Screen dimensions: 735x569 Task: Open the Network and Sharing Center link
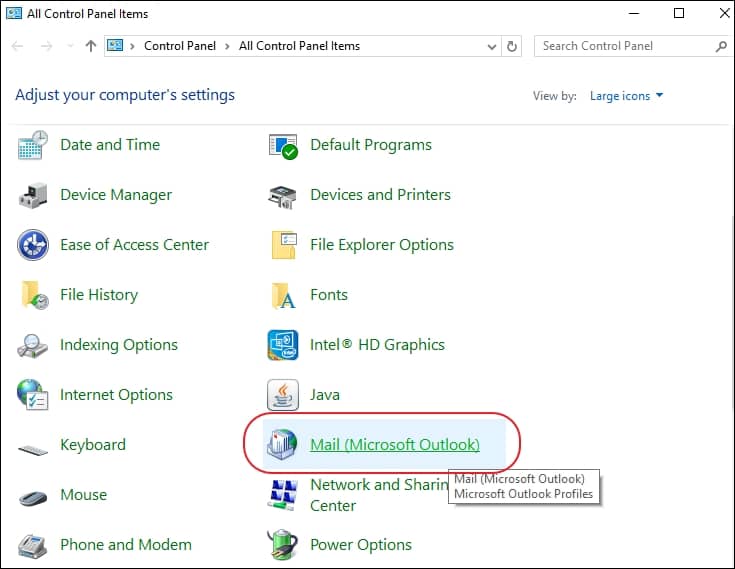[380, 495]
